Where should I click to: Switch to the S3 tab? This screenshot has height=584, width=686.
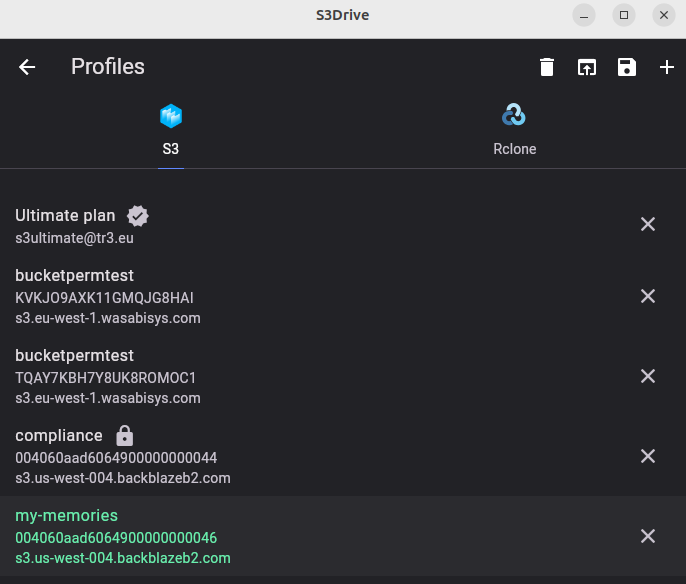171,130
